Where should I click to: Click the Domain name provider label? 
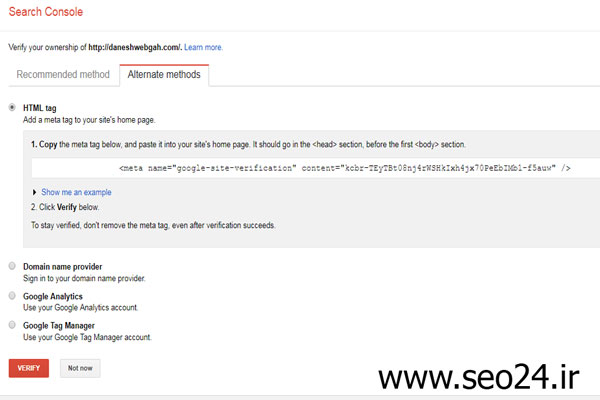click(63, 266)
